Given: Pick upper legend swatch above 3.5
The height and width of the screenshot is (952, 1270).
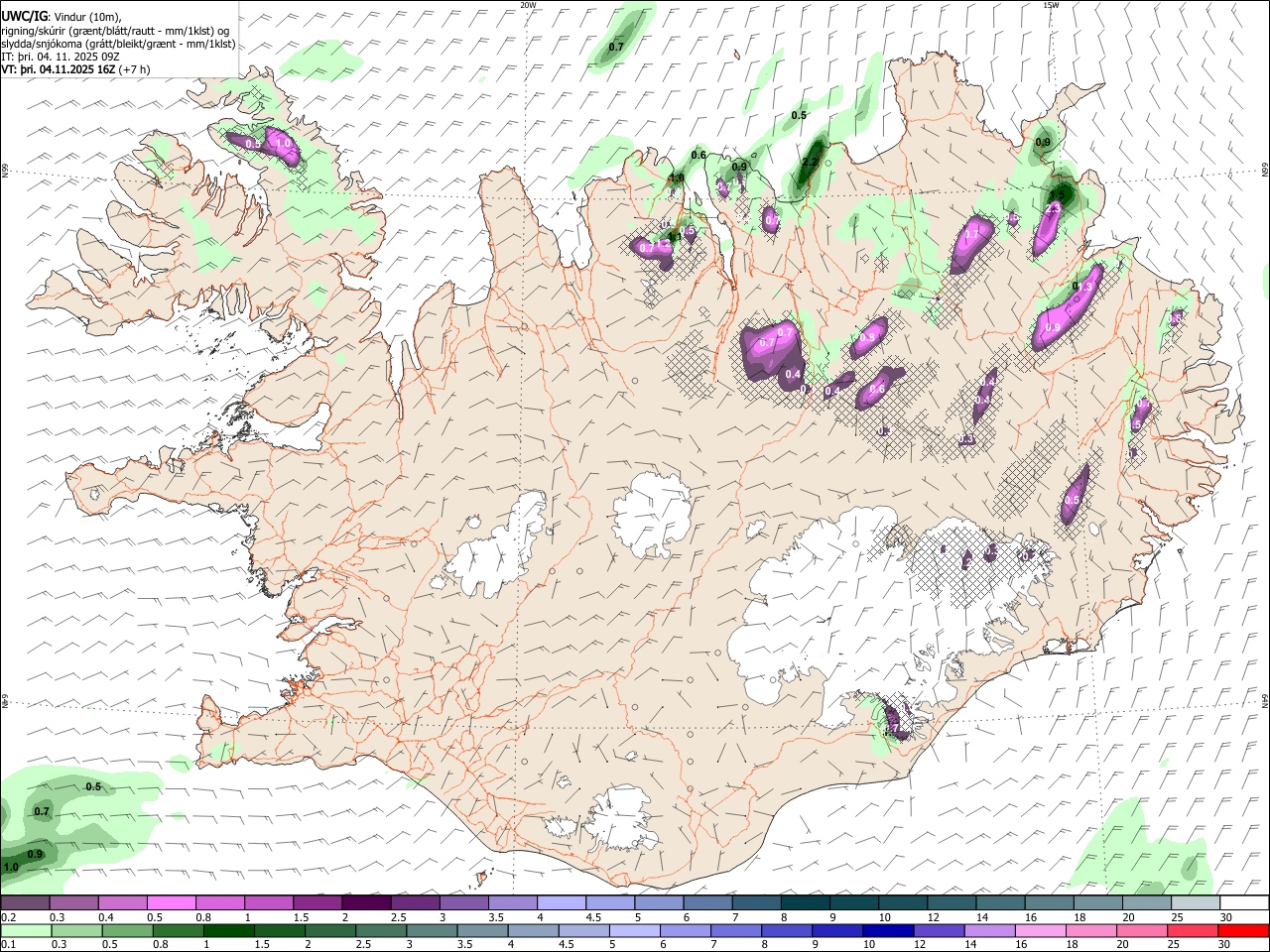Looking at the screenshot, I should pos(512,902).
